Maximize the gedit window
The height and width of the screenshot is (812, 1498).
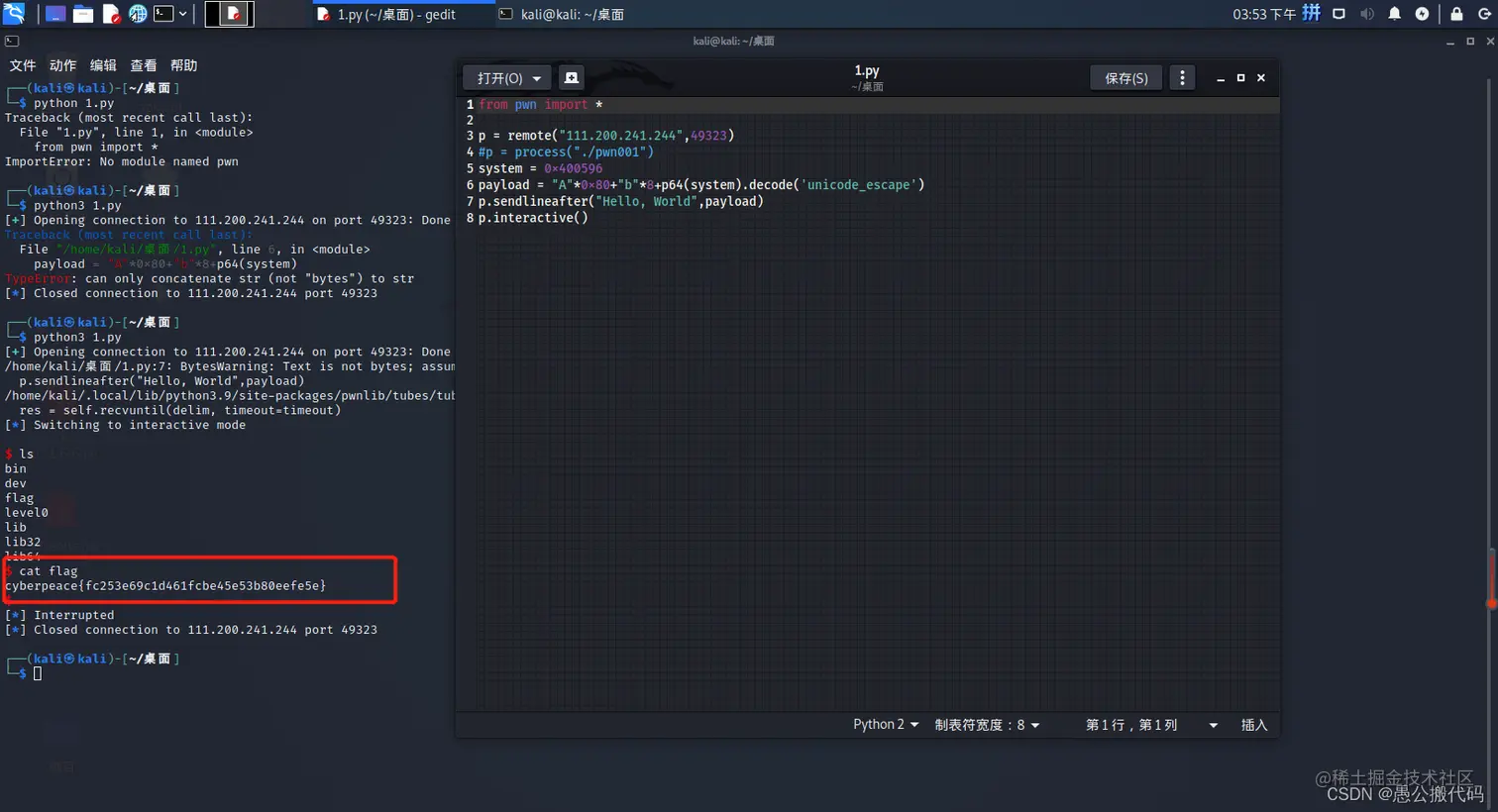coord(1240,78)
